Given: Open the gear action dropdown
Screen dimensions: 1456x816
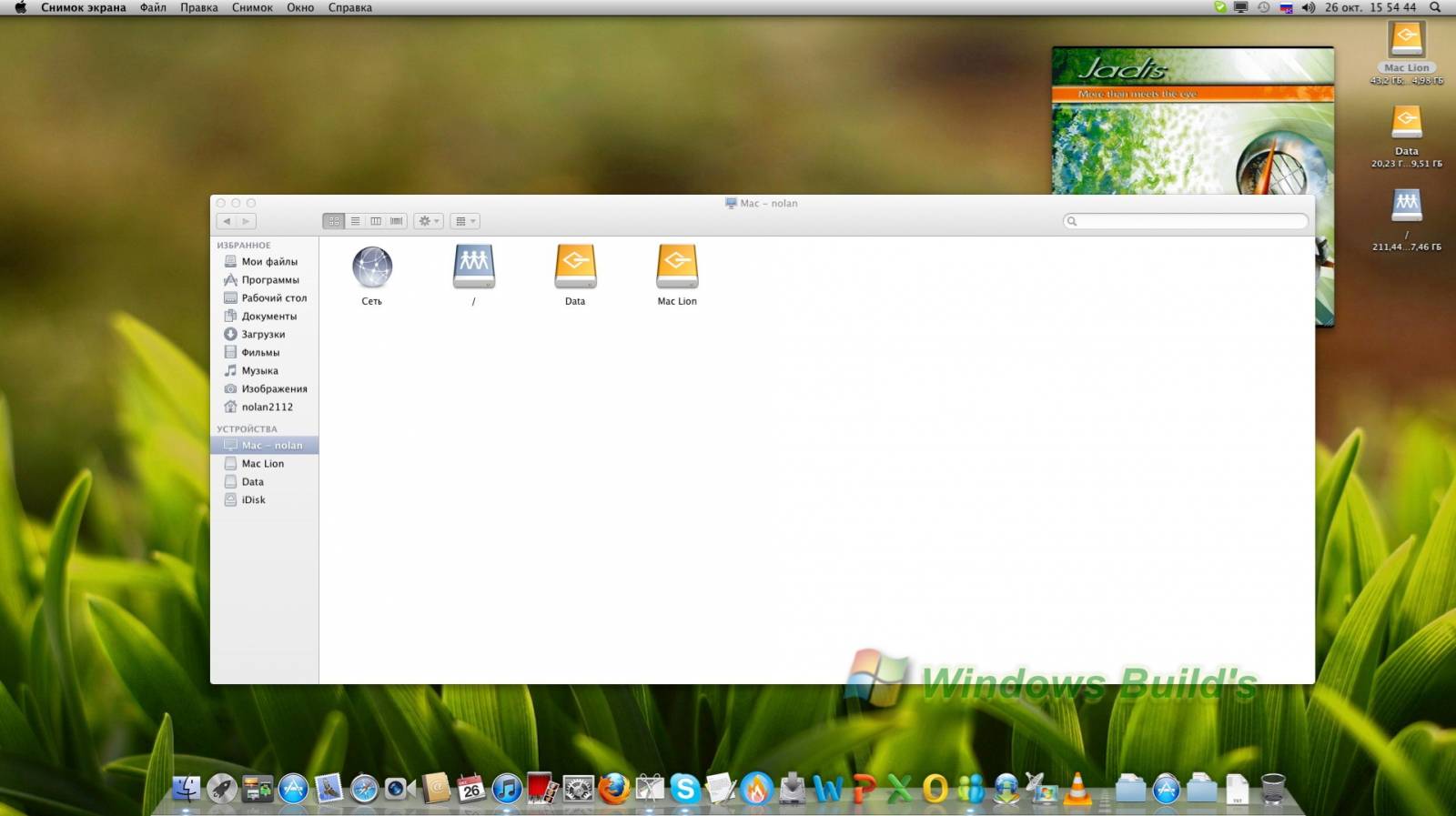Looking at the screenshot, I should (x=429, y=221).
